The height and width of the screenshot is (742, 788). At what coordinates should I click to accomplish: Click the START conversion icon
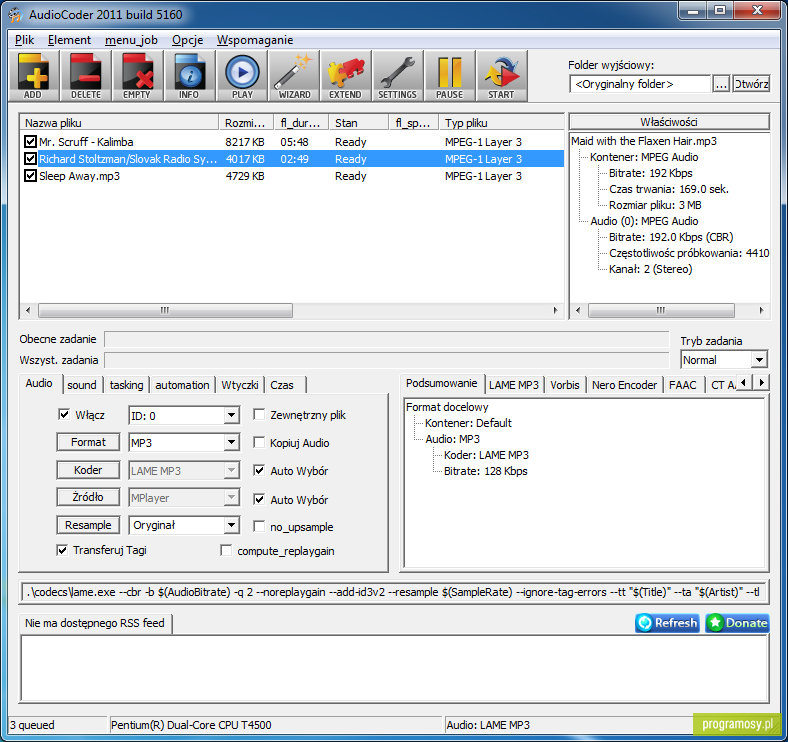pos(502,76)
